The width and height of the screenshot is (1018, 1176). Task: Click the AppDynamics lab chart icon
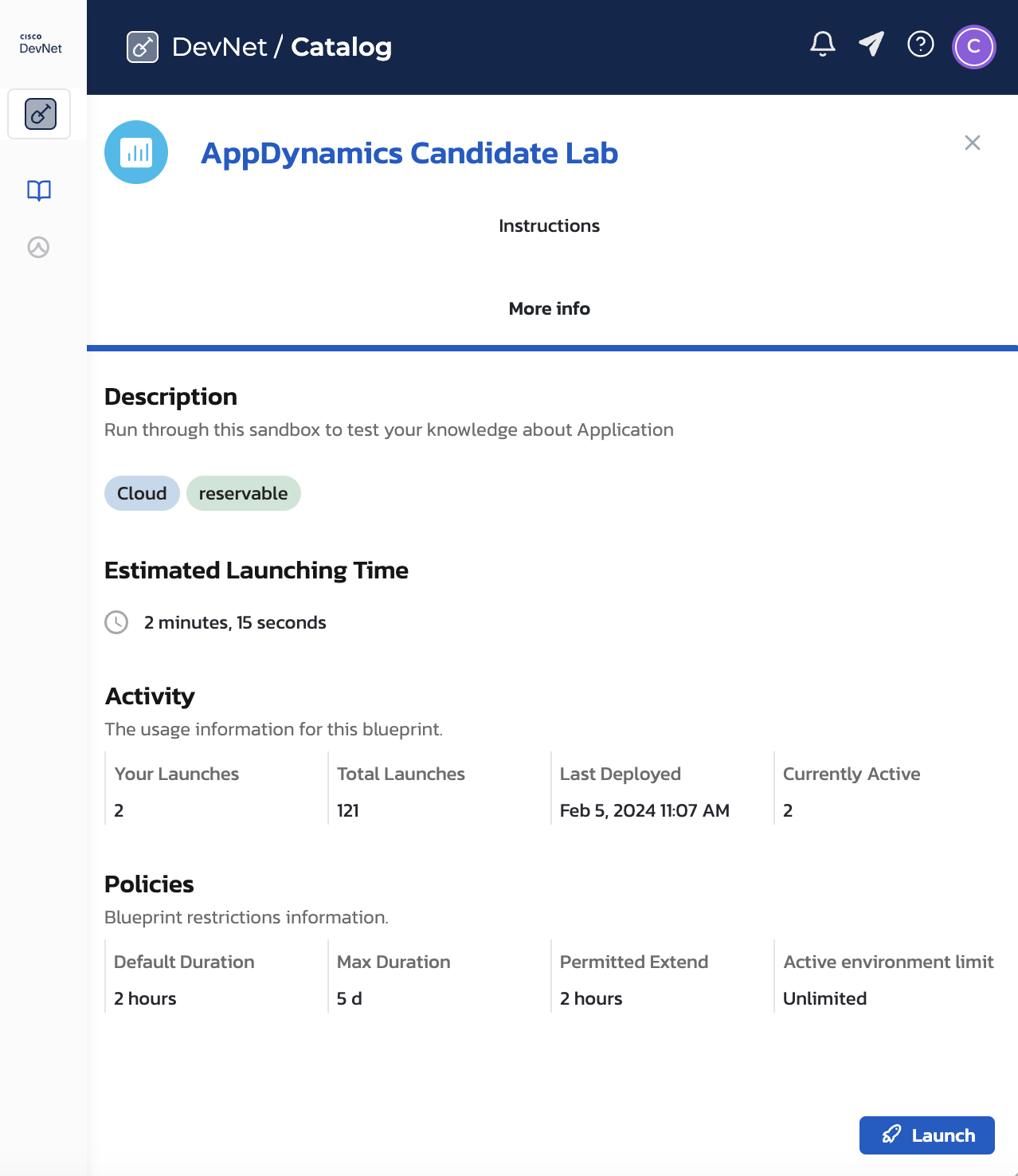point(136,152)
